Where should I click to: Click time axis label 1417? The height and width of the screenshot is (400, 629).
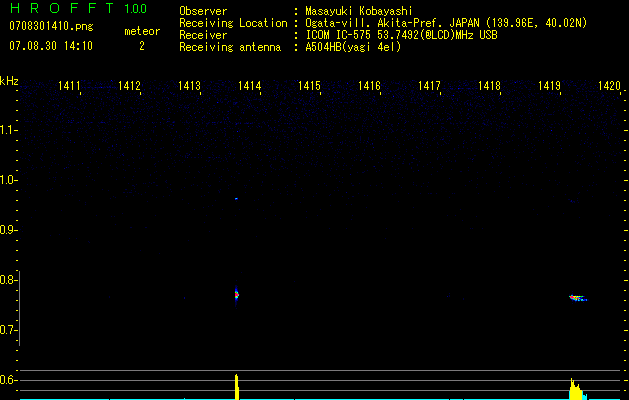tap(429, 85)
